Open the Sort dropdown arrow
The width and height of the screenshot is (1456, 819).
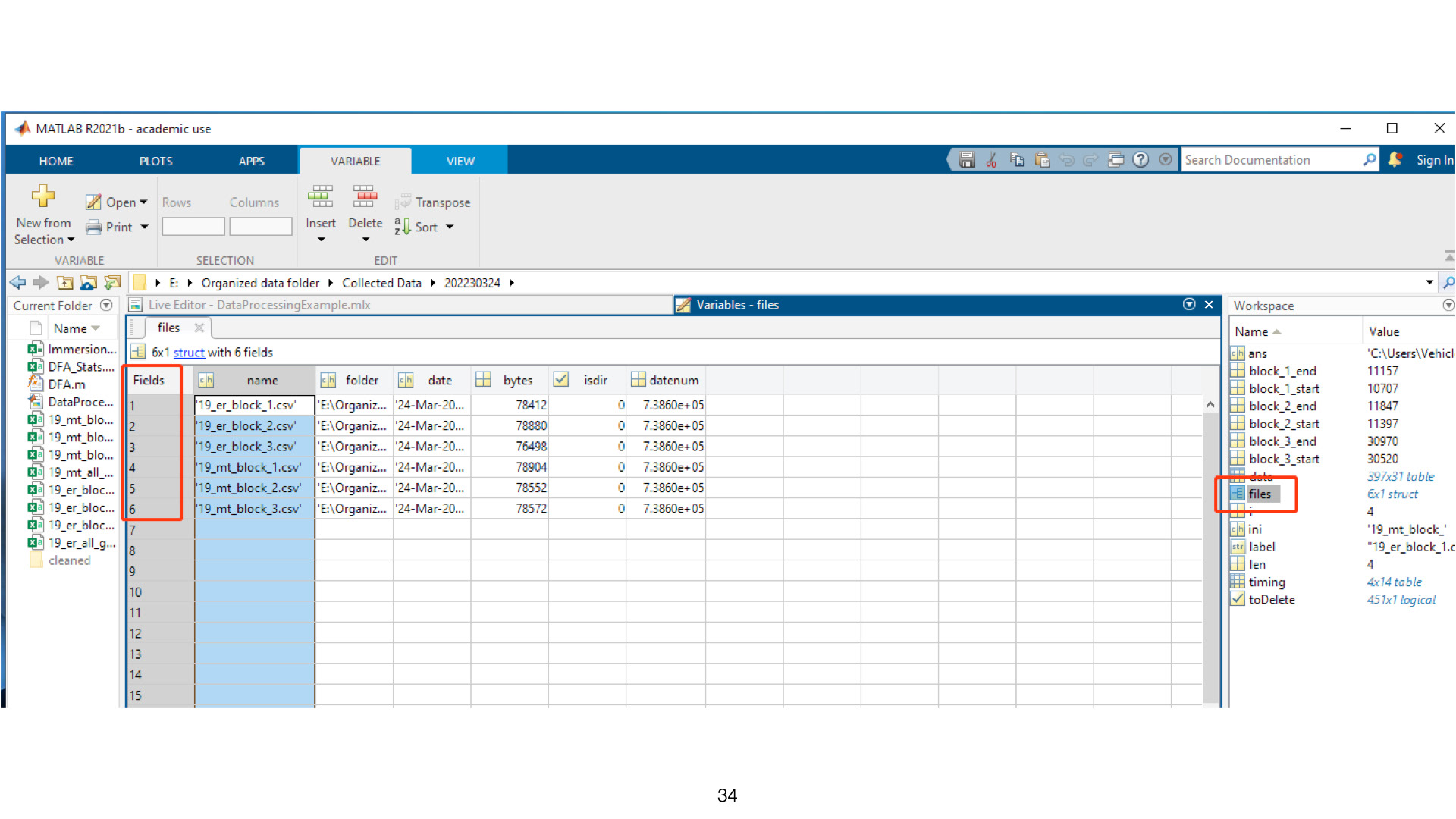coord(450,227)
